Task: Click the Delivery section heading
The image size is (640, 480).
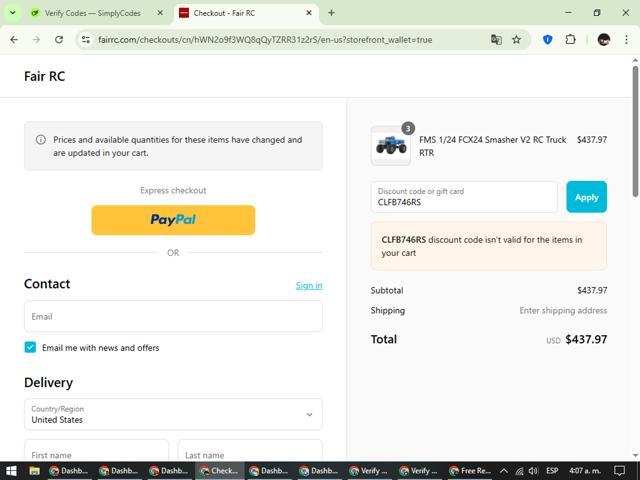Action: tap(49, 382)
